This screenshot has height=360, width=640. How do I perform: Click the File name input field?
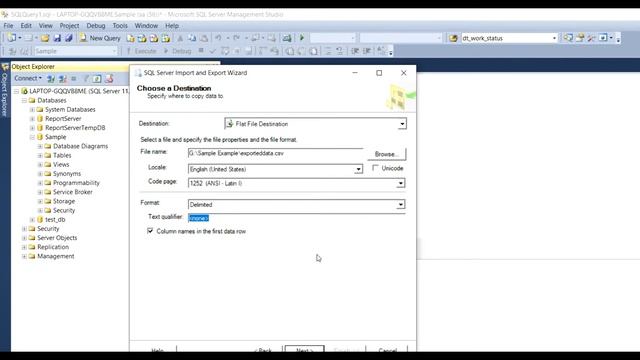coord(275,153)
